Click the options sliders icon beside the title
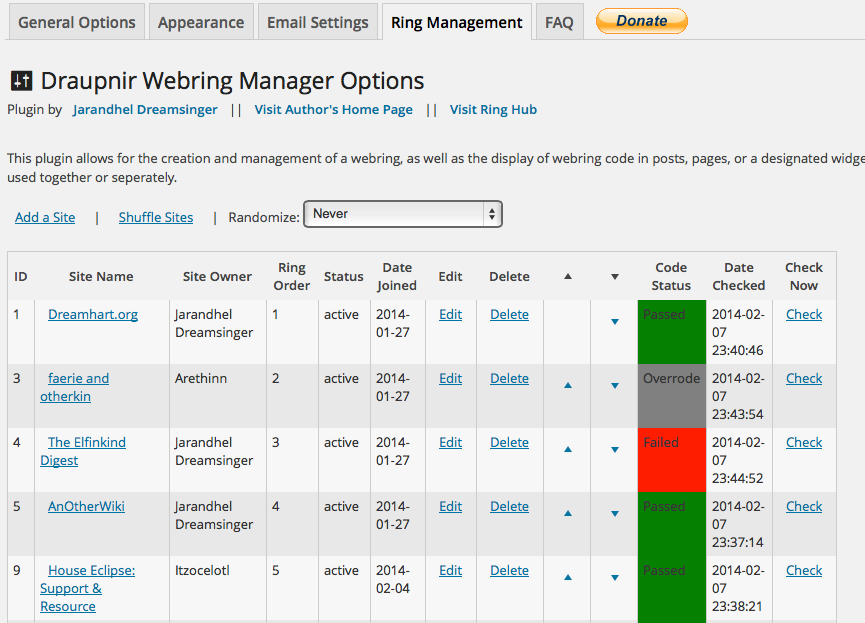Viewport: 865px width, 623px height. click(x=22, y=82)
